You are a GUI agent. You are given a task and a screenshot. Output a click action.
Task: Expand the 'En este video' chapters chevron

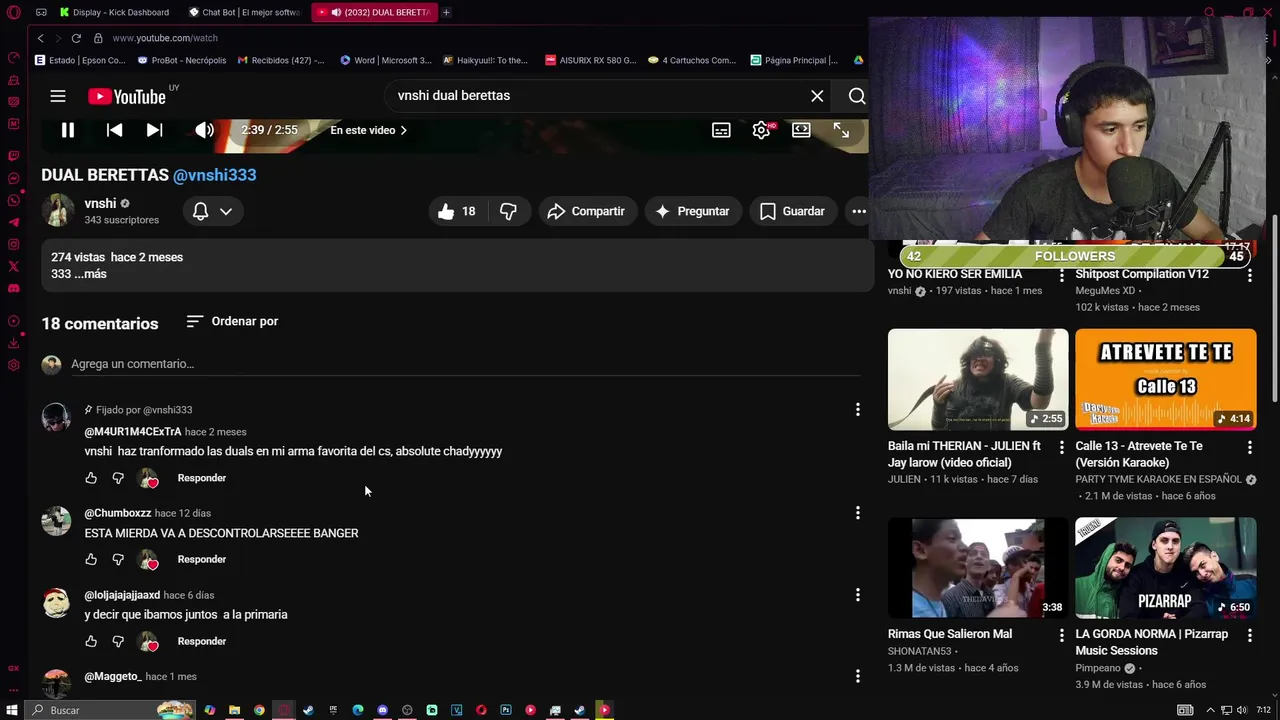pos(403,130)
